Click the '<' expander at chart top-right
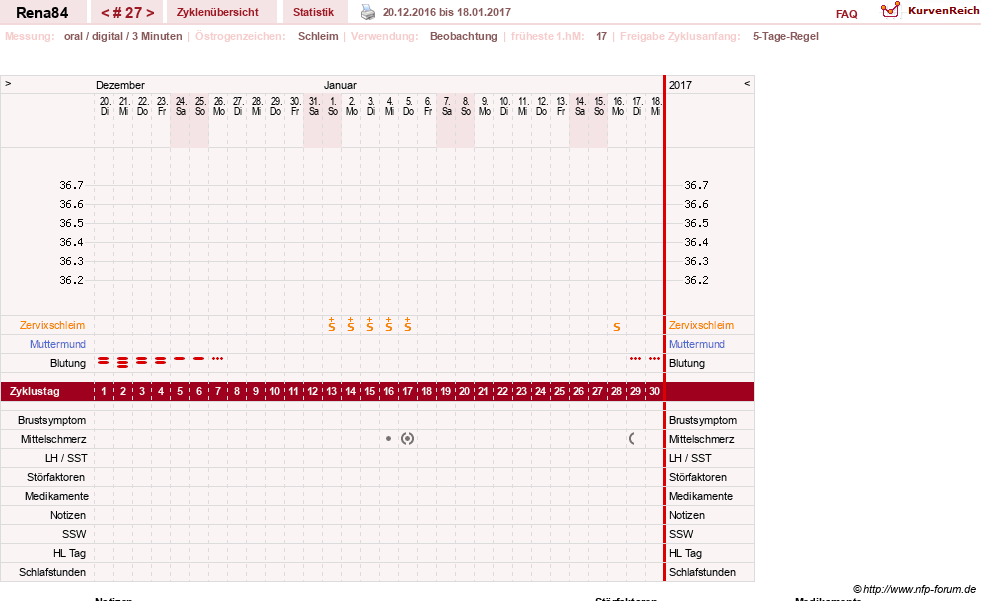This screenshot has height=601, width=981. [746, 83]
